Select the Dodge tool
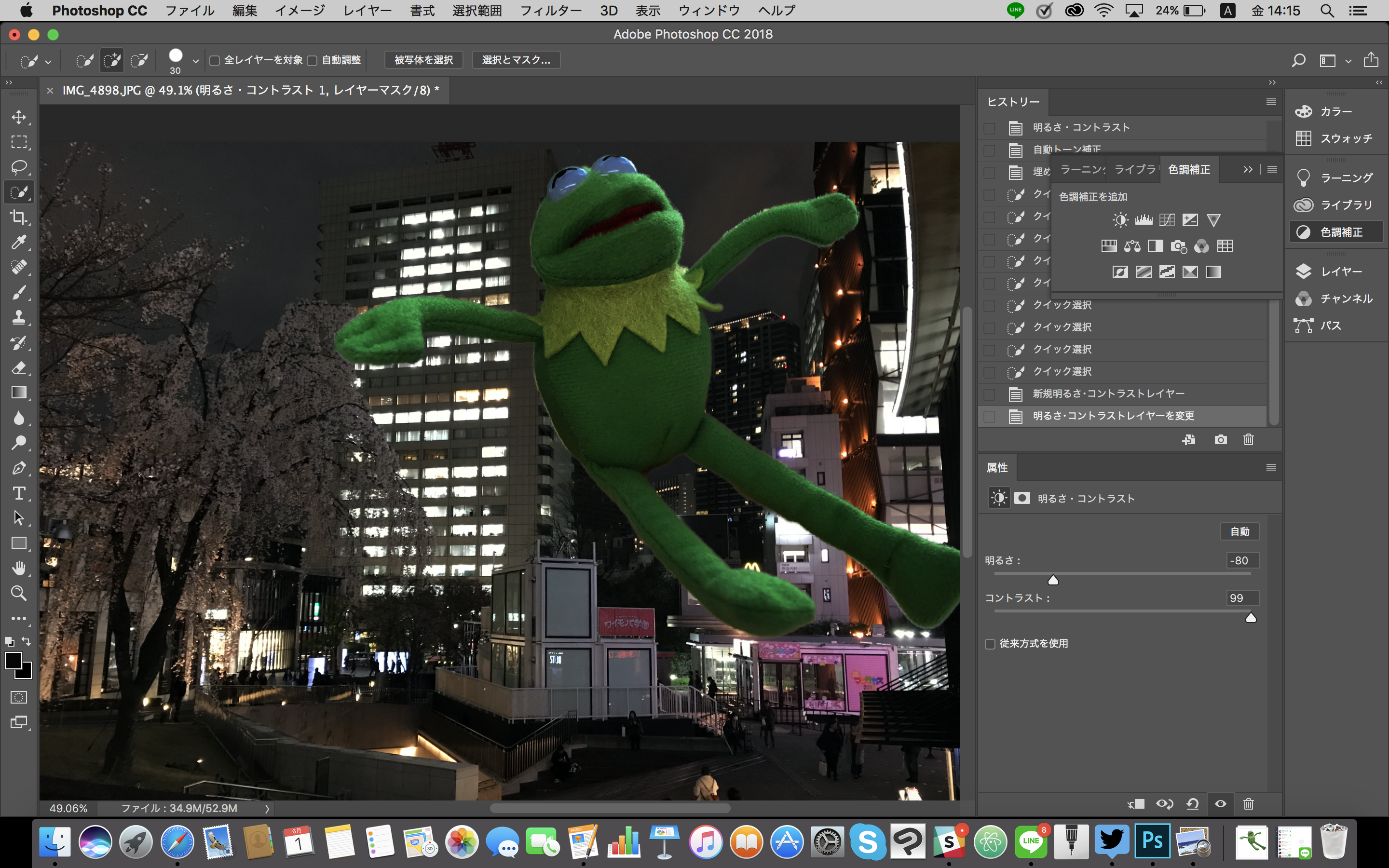Screen dimensions: 1389x868 [19, 443]
